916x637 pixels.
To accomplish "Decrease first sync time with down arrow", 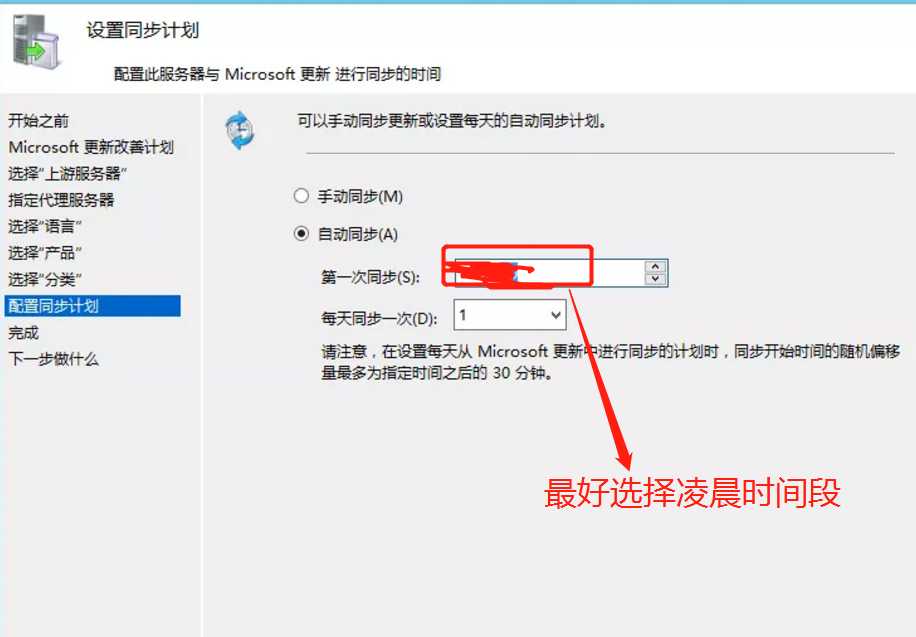I will pyautogui.click(x=655, y=279).
